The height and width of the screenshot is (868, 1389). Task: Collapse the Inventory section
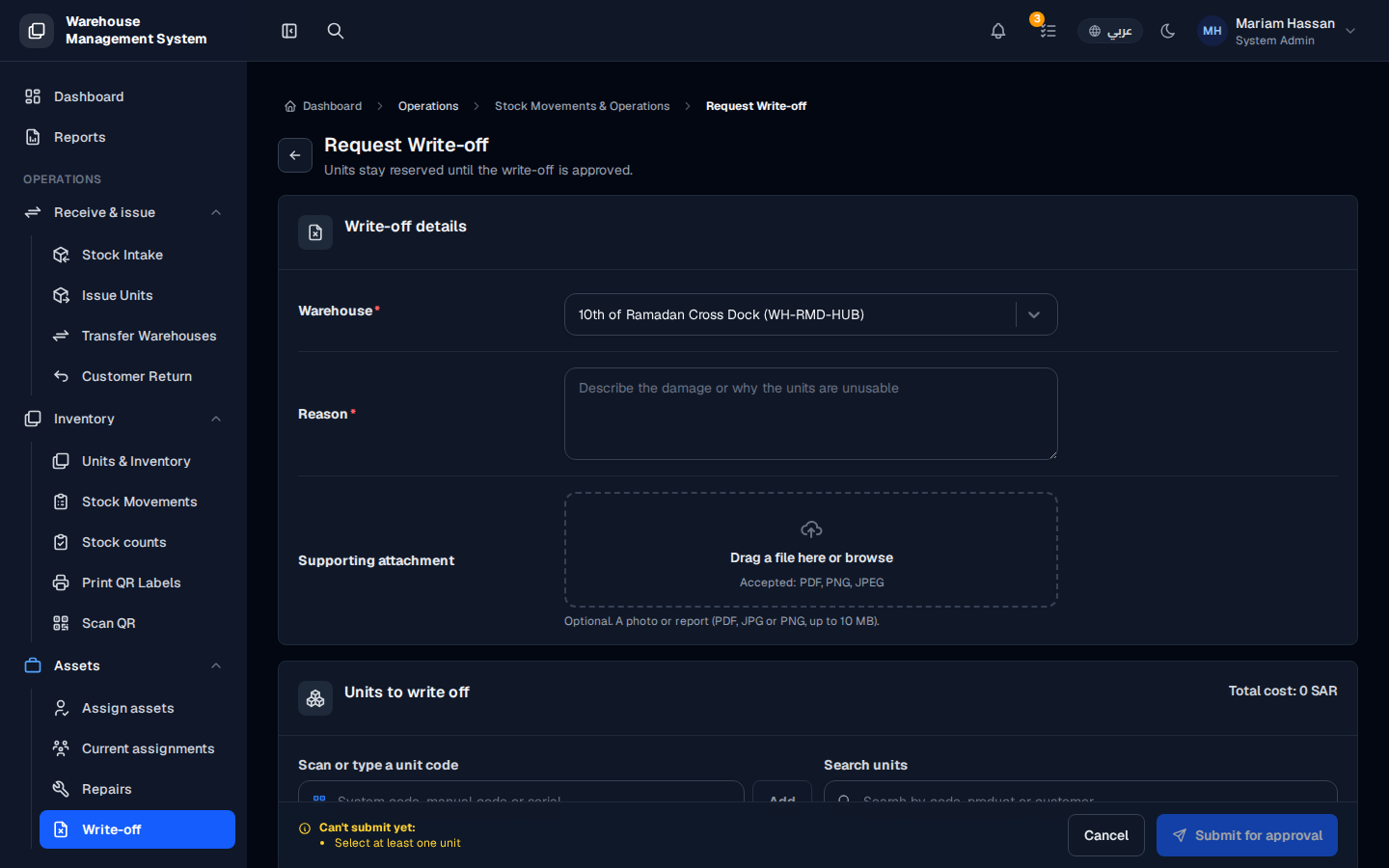216,419
